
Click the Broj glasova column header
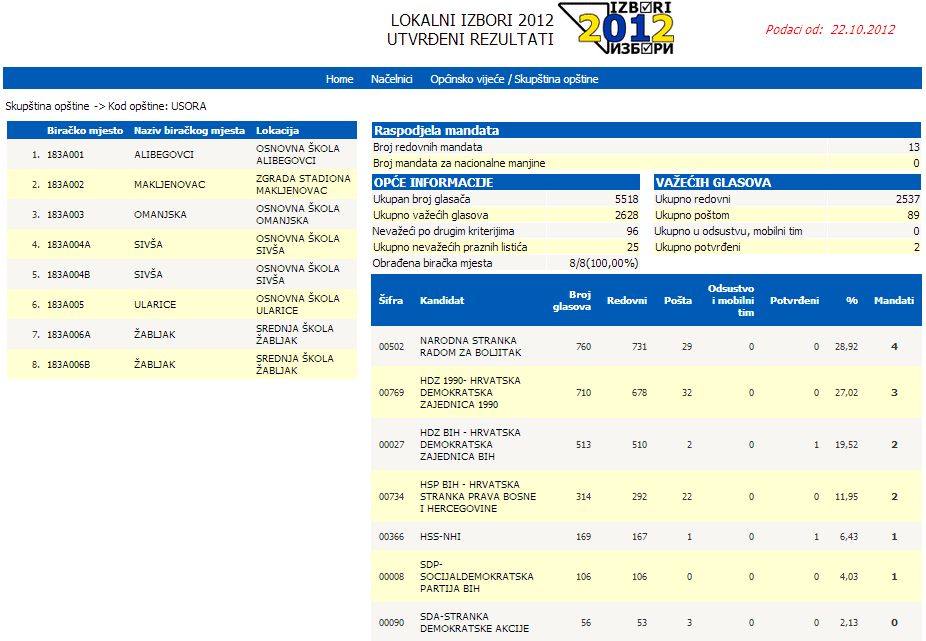click(572, 300)
